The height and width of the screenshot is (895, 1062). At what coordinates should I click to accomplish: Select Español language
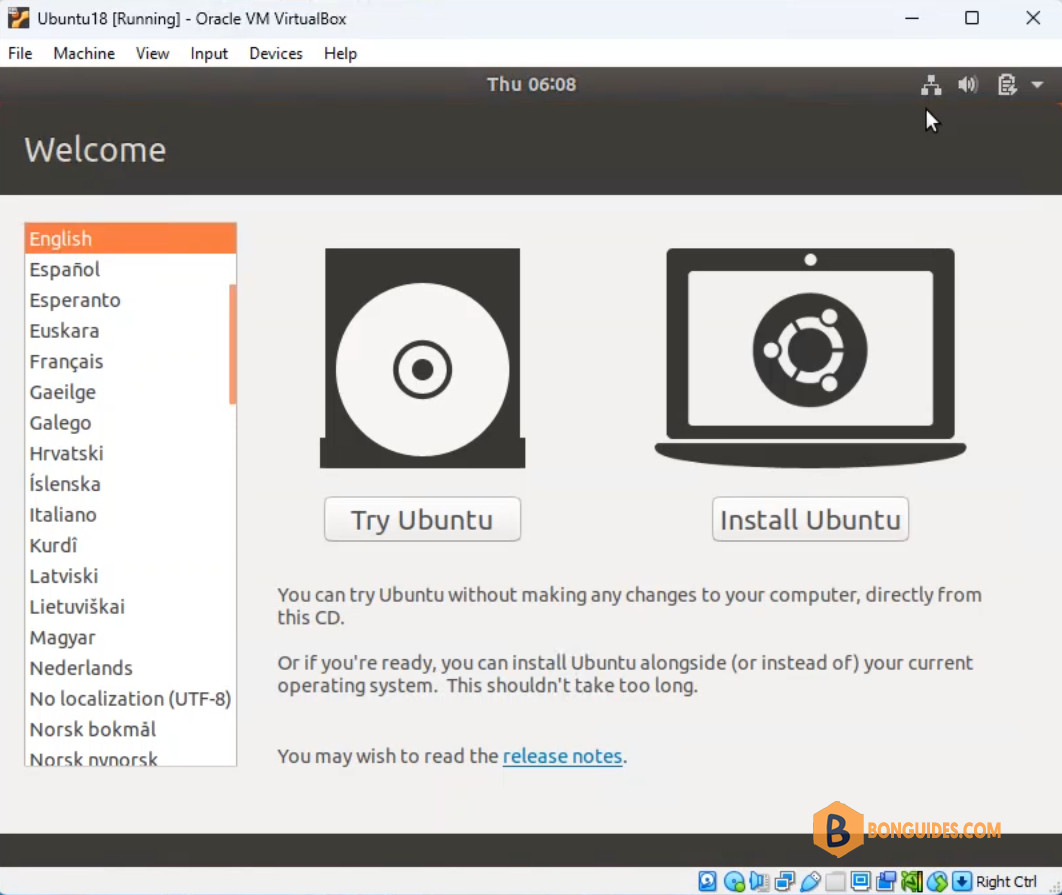click(131, 270)
